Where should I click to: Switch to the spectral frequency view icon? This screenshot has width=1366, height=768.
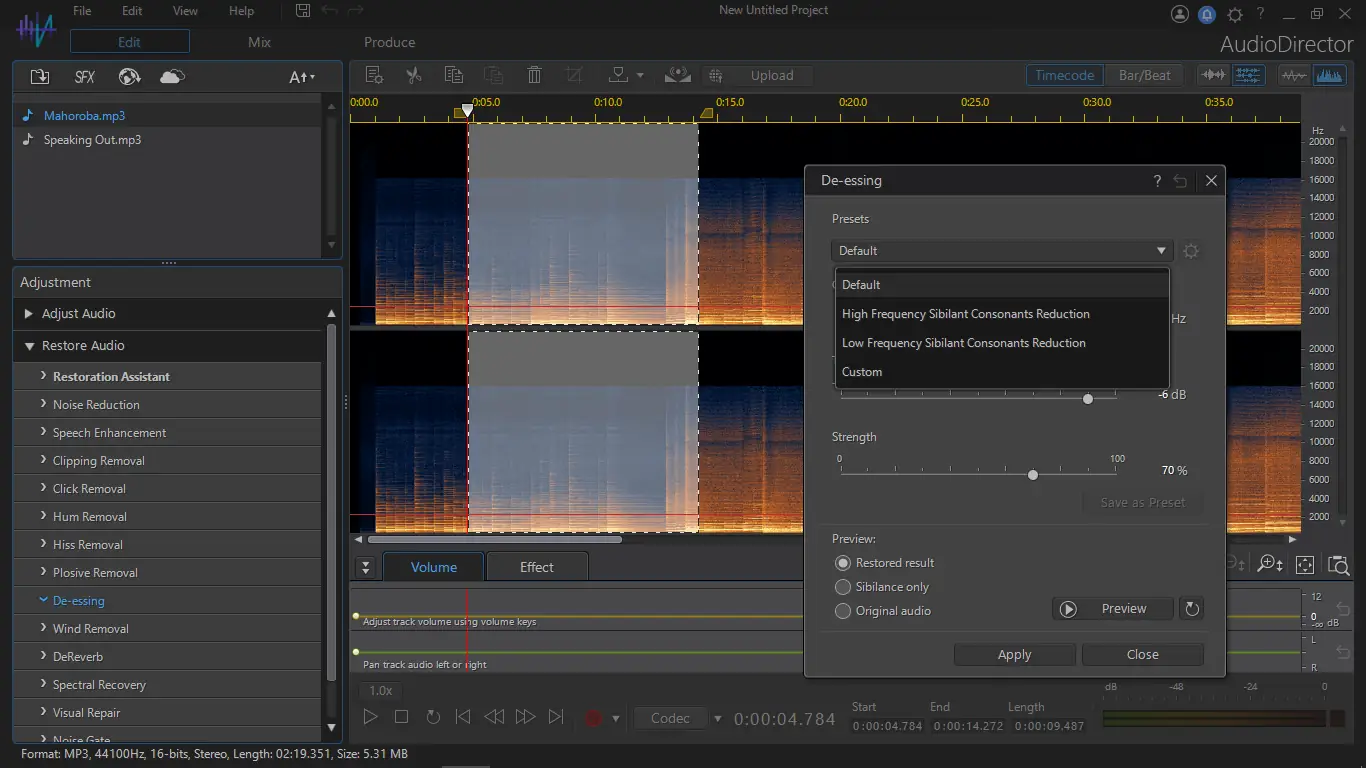point(1329,75)
